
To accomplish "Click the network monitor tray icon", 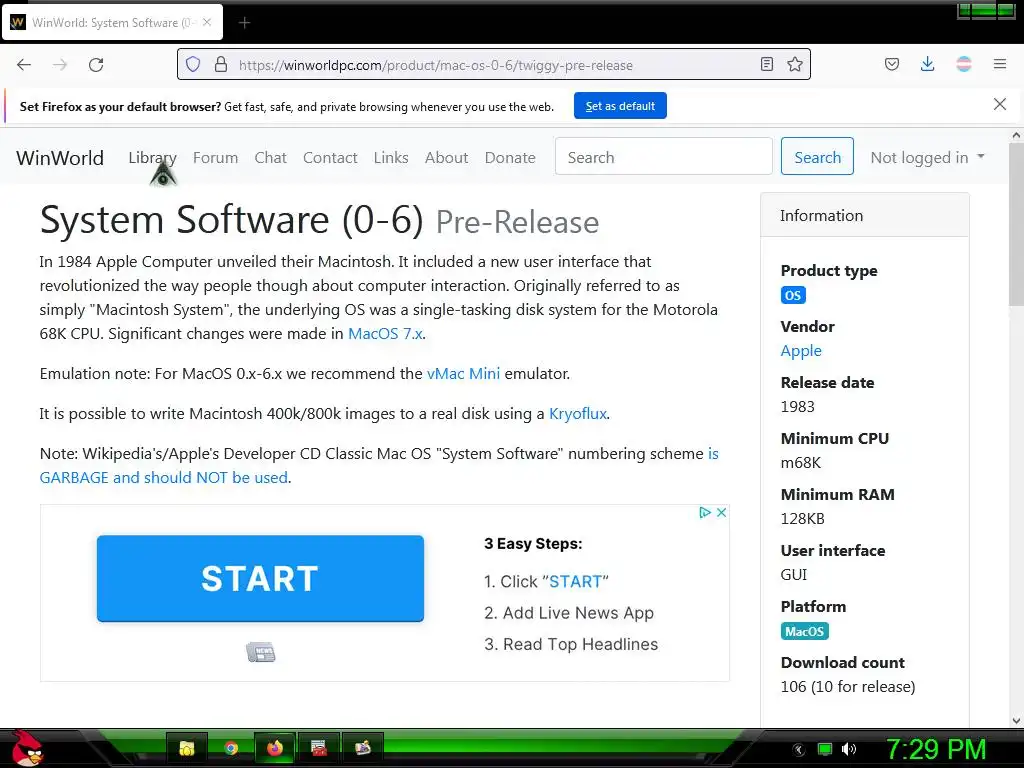I will 825,749.
